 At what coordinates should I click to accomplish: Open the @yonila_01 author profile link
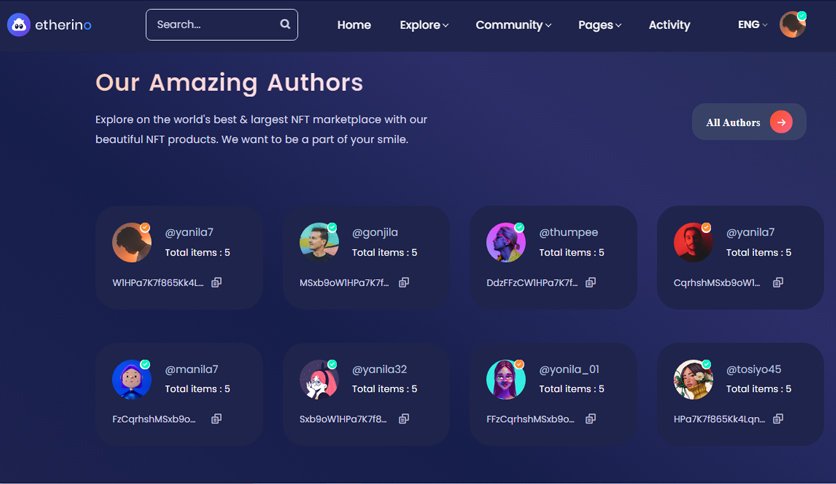(x=569, y=369)
